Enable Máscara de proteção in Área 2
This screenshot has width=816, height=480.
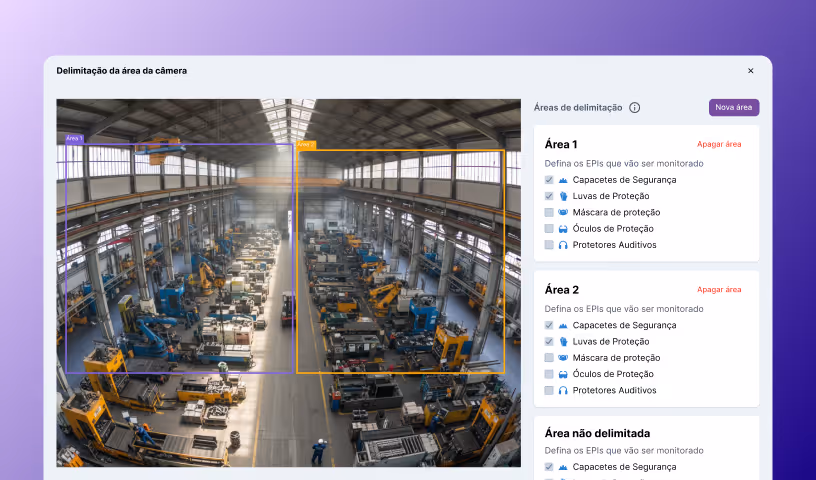549,358
